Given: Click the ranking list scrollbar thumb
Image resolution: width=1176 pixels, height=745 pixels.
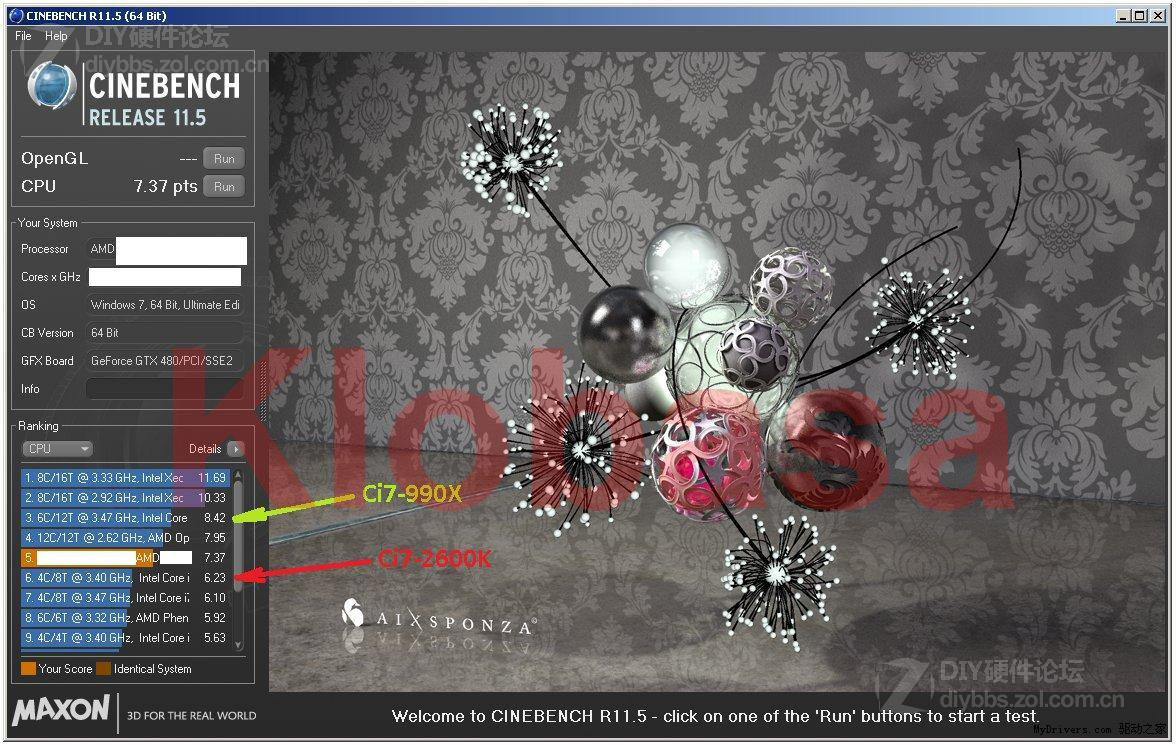Looking at the screenshot, I should click(x=238, y=535).
